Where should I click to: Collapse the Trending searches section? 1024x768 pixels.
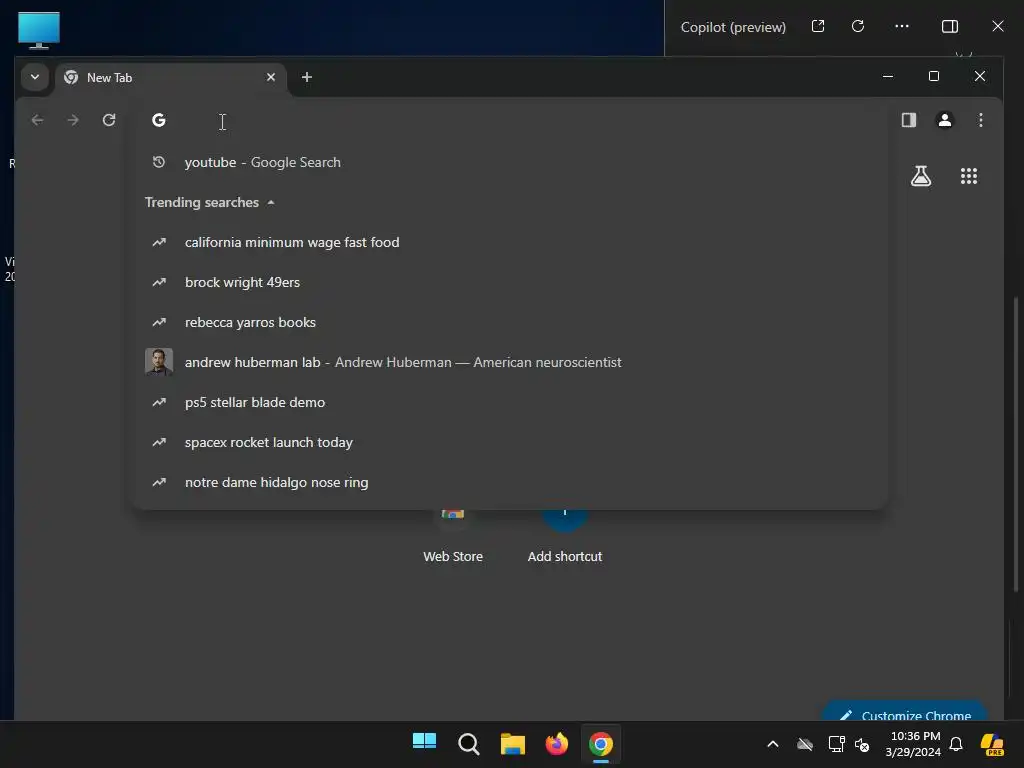tap(270, 202)
